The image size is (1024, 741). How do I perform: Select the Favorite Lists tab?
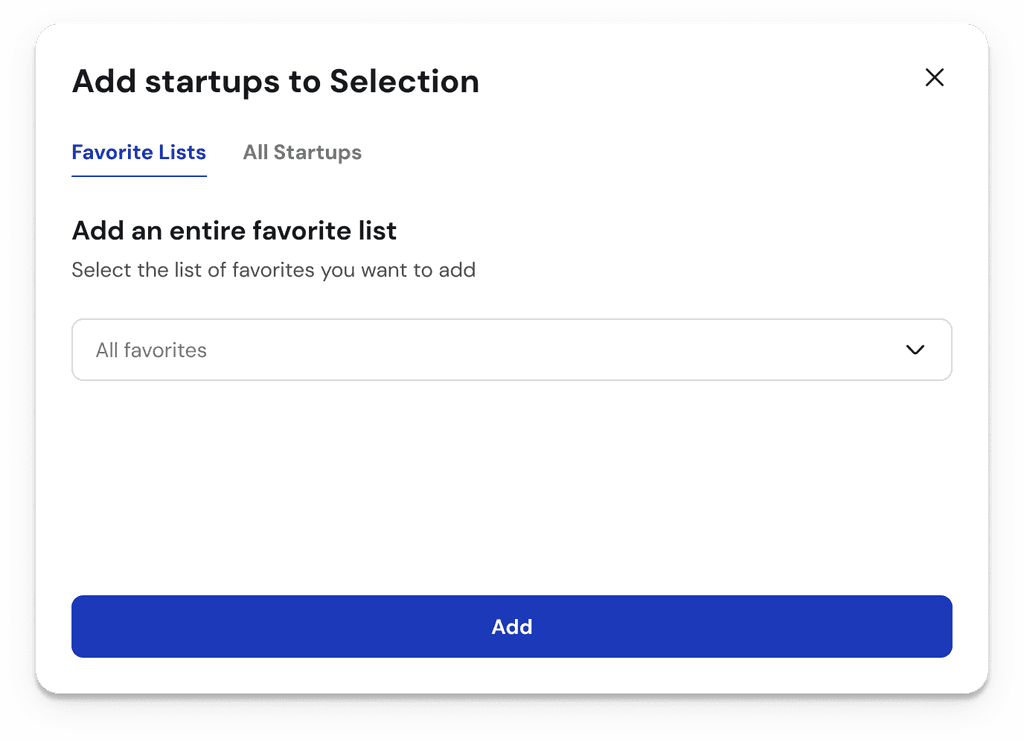139,153
